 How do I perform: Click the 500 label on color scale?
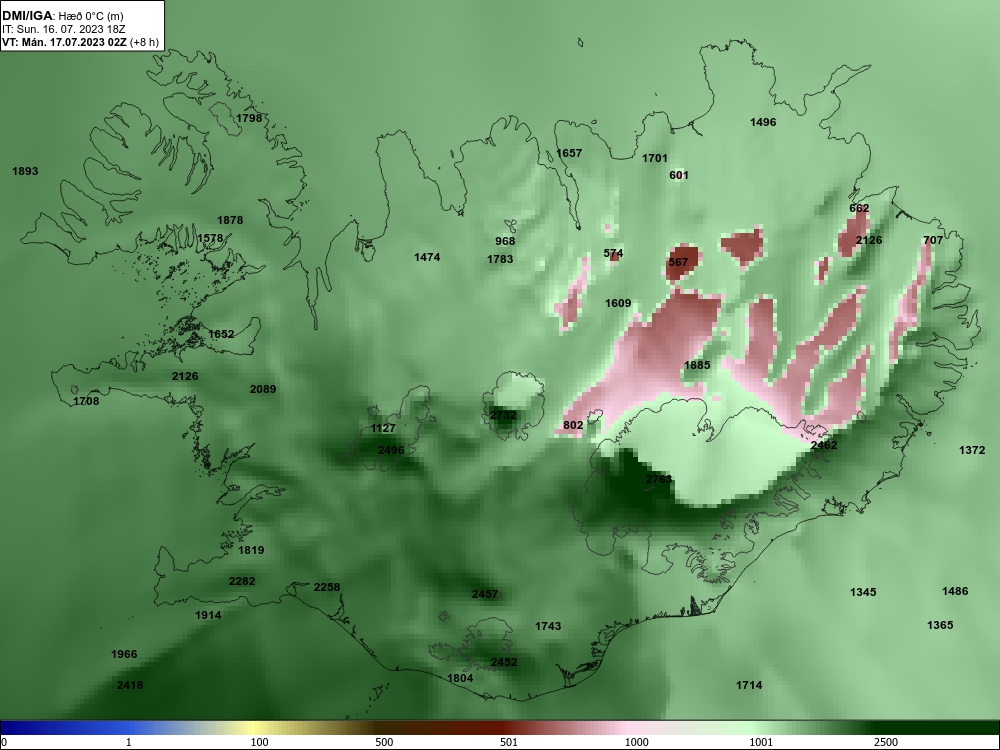click(x=384, y=742)
